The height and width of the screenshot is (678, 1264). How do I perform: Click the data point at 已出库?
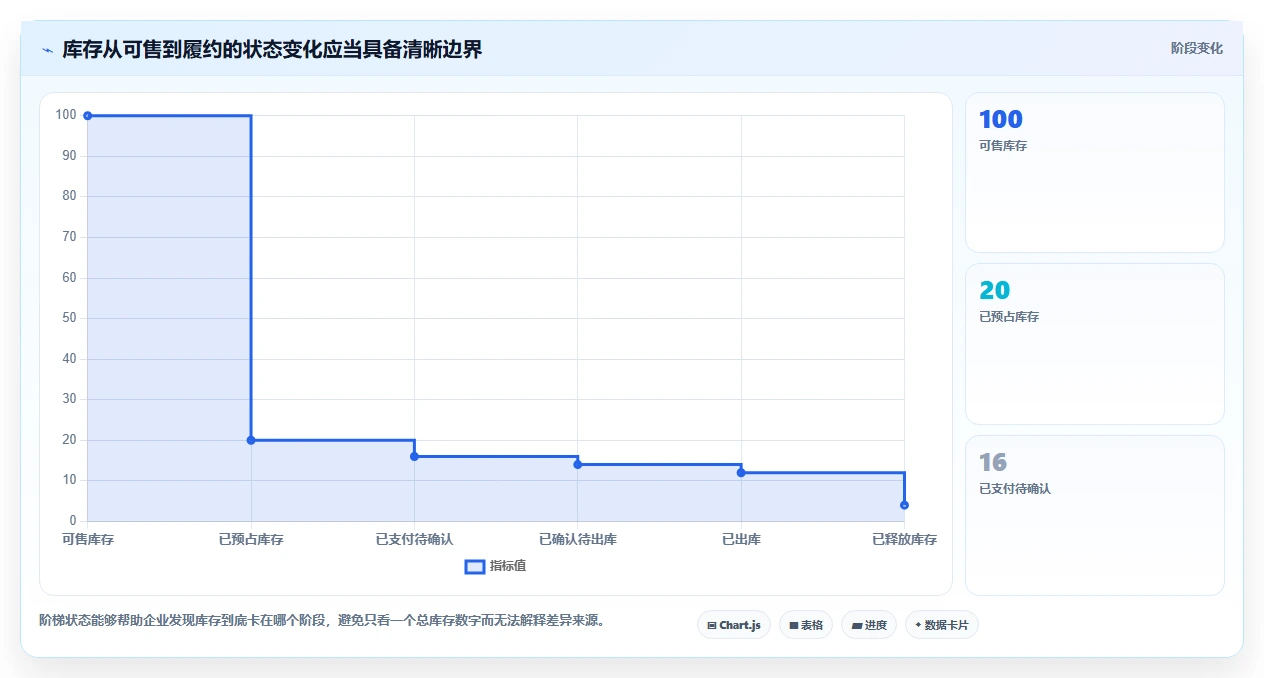(741, 472)
